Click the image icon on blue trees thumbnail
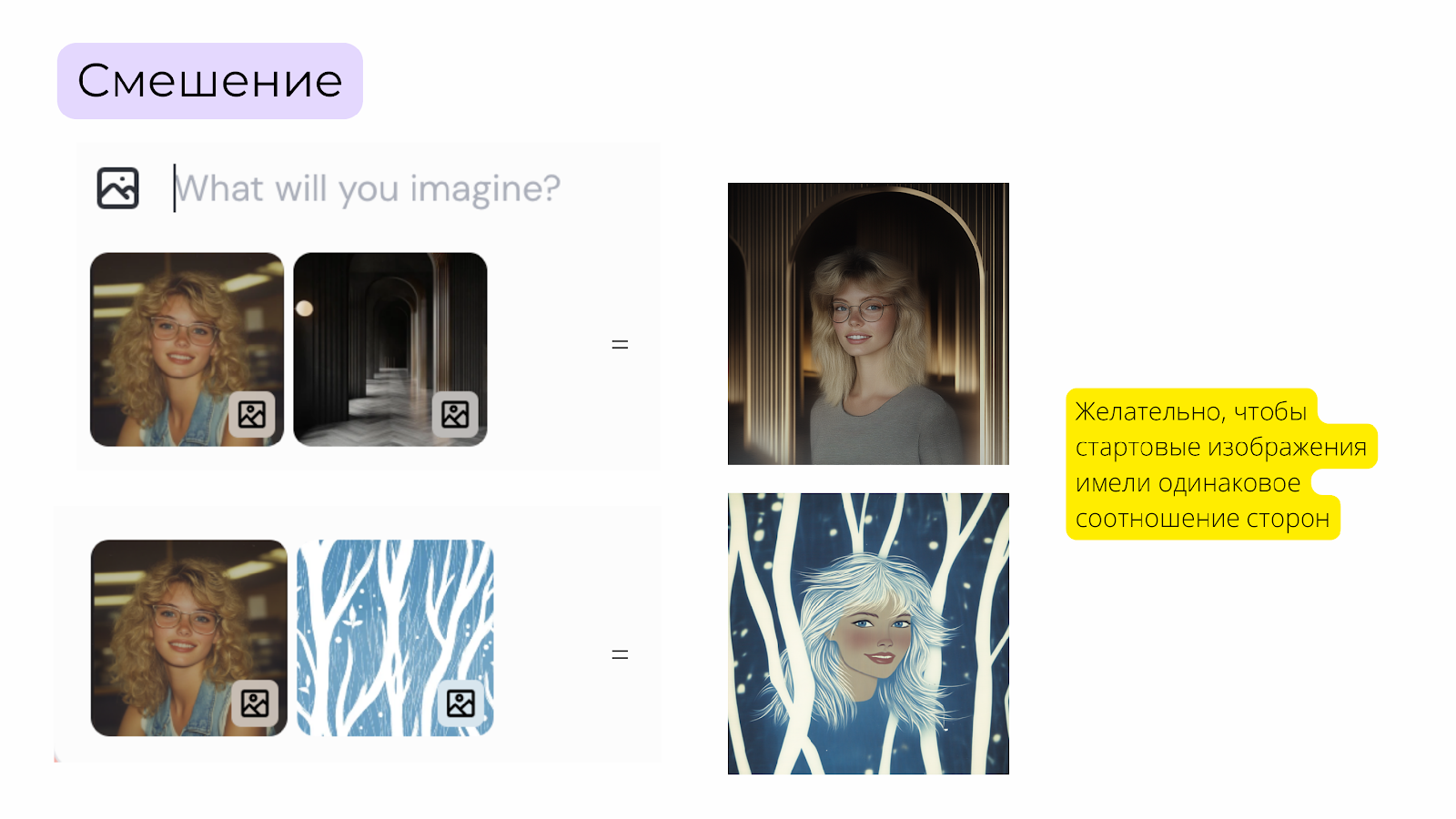The height and width of the screenshot is (819, 1456). point(460,703)
